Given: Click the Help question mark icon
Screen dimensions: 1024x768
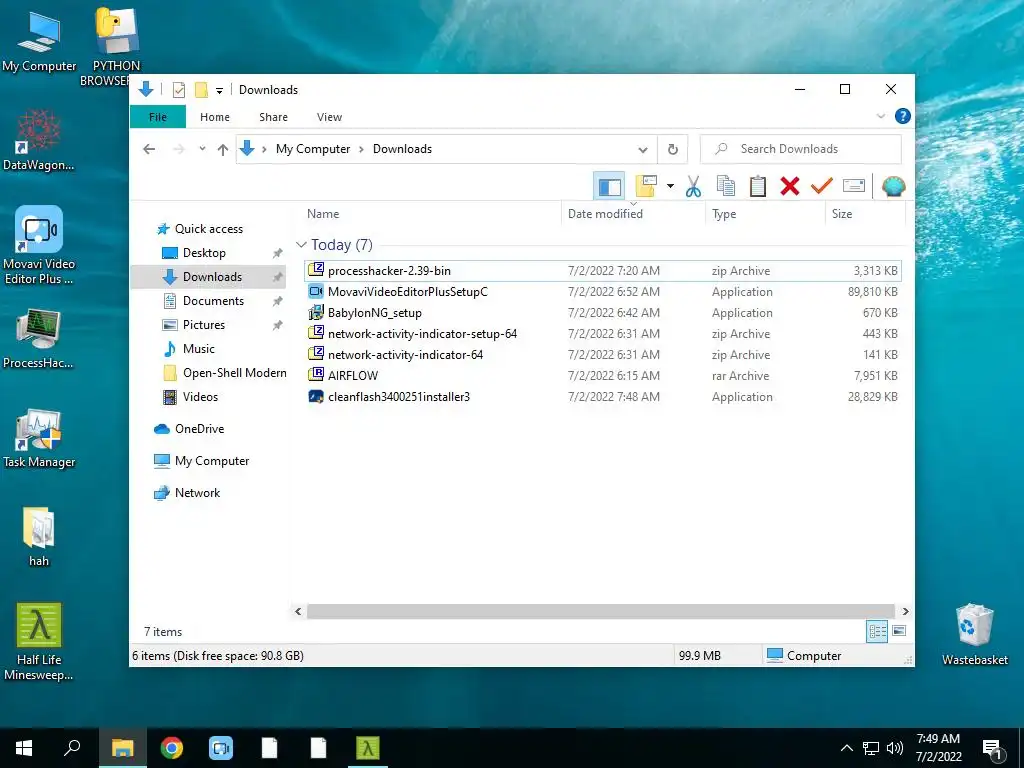Looking at the screenshot, I should 903,116.
